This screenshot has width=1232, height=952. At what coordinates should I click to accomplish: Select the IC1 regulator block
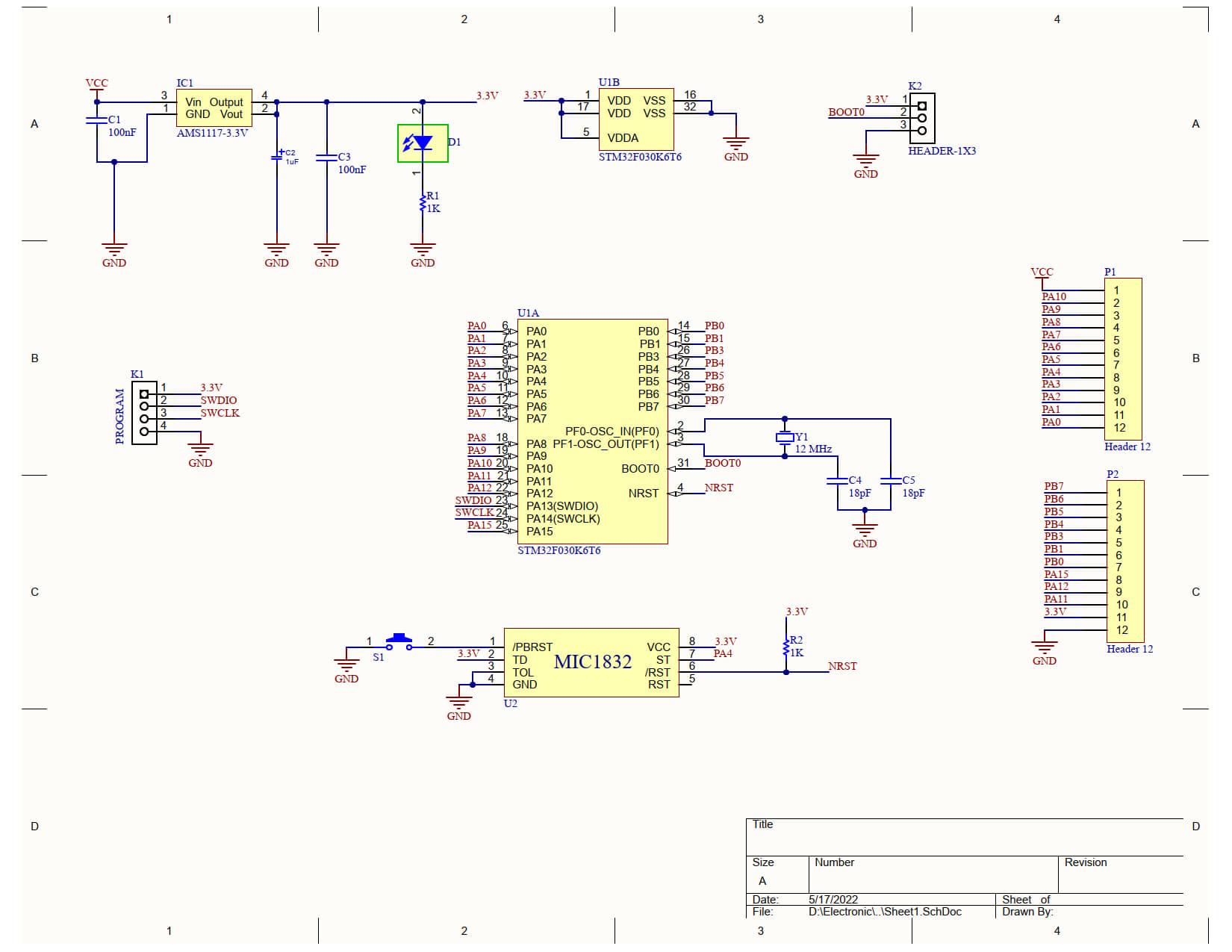coord(214,108)
